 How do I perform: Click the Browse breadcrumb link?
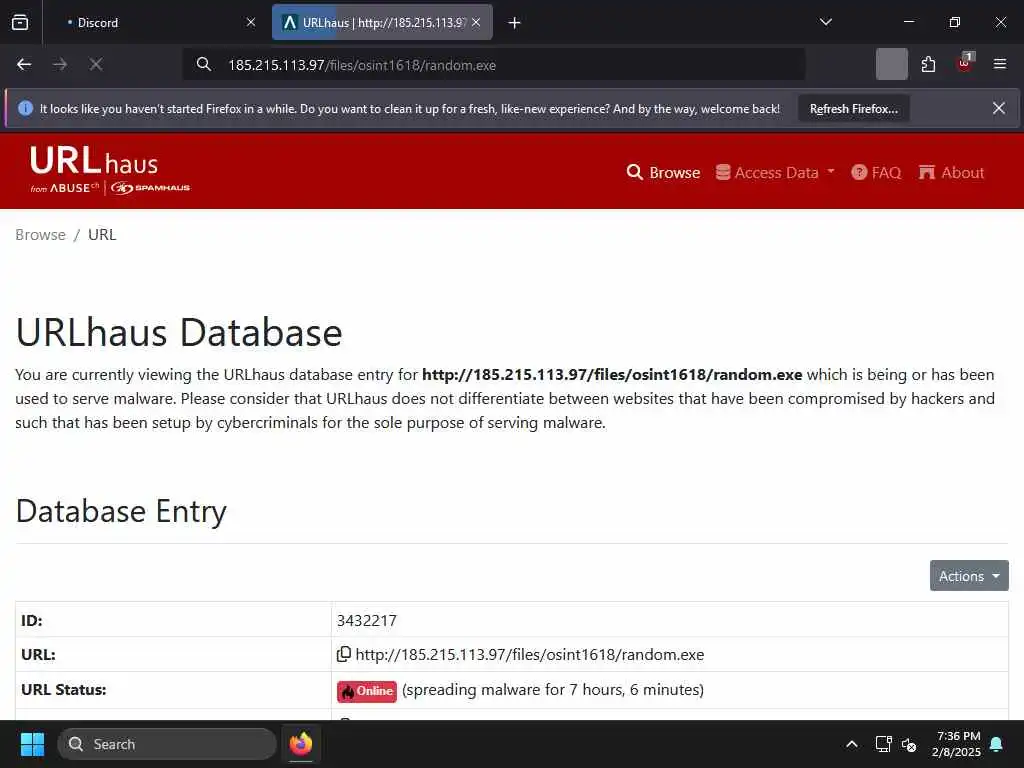(40, 234)
